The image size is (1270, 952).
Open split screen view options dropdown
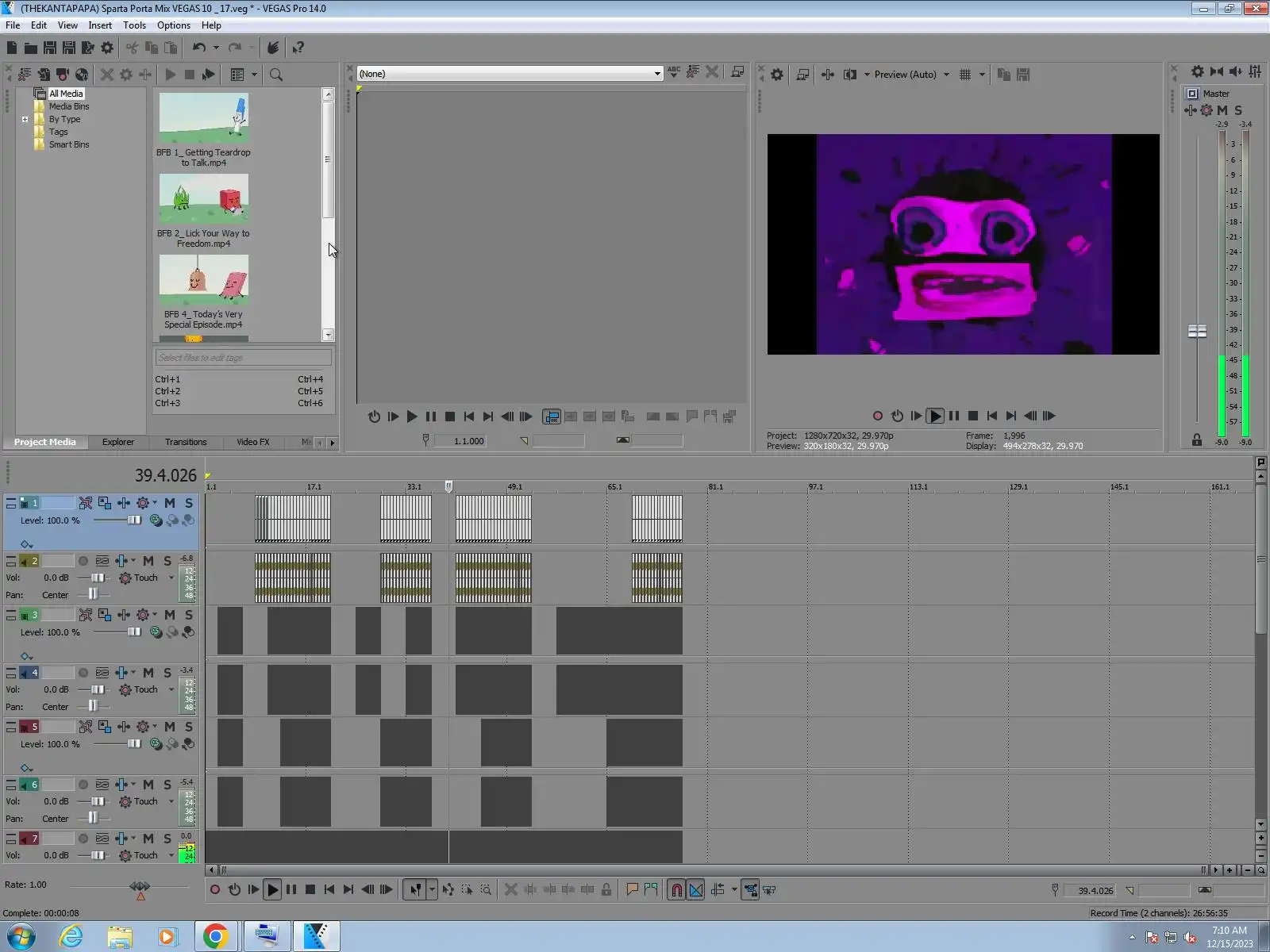coord(867,75)
